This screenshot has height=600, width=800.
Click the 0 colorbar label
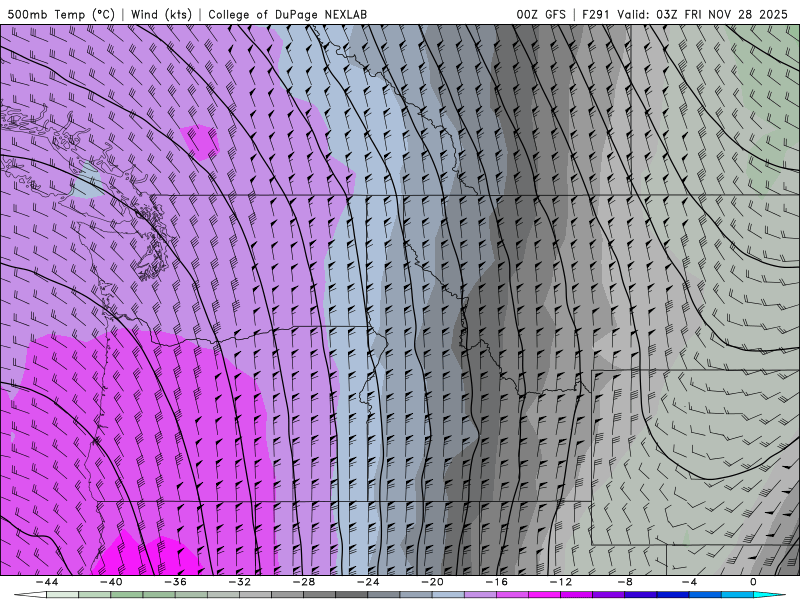754,582
